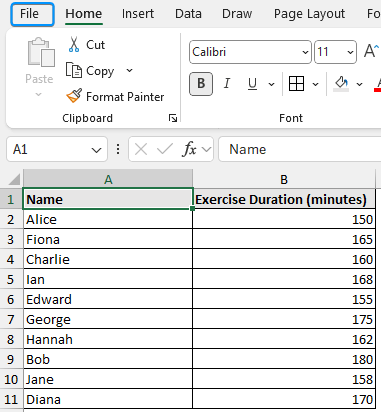Select column B header
The width and height of the screenshot is (381, 412).
tap(284, 179)
